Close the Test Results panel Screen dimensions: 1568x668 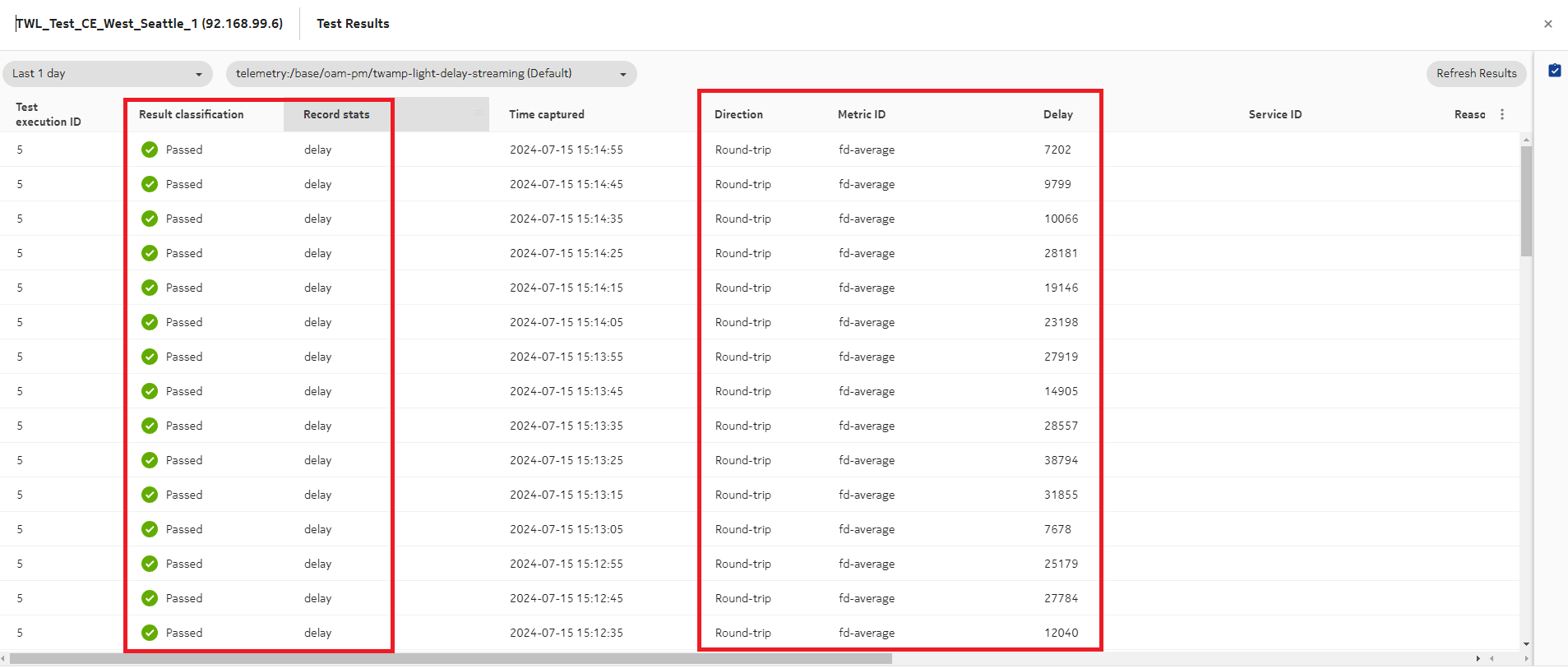point(1547,24)
